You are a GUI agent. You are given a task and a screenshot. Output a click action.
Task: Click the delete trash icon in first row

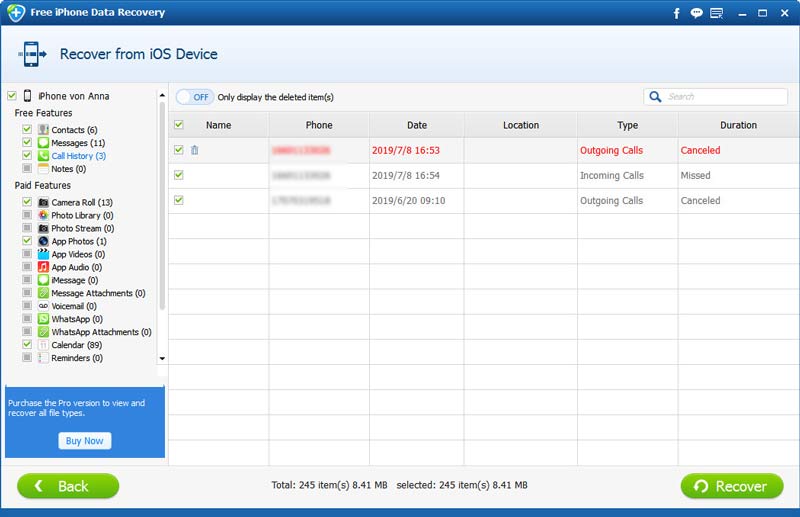click(x=194, y=150)
